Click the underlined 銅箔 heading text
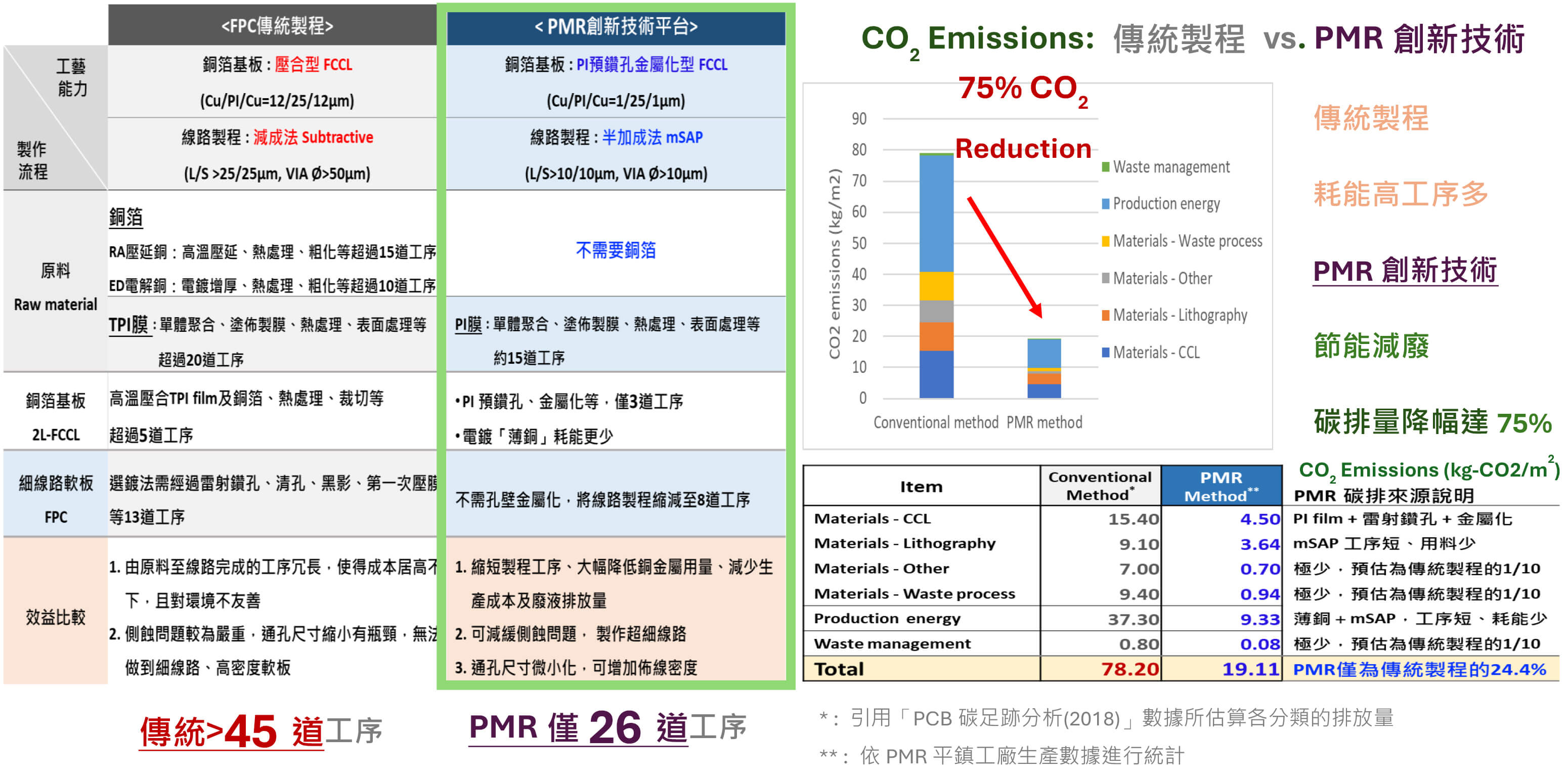This screenshot has height=775, width=1568. pyautogui.click(x=126, y=217)
